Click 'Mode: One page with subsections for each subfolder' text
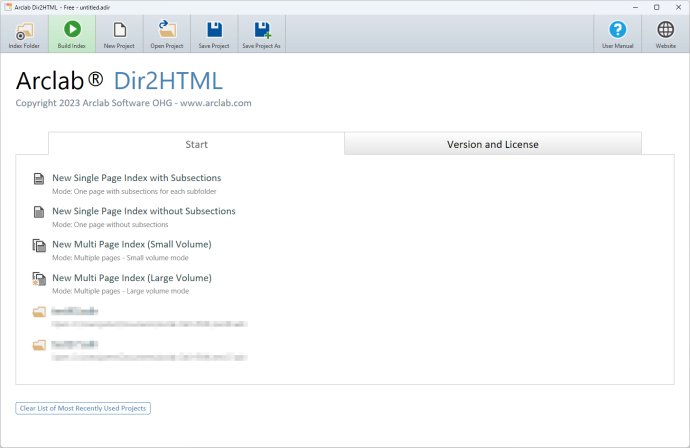 pyautogui.click(x=134, y=191)
